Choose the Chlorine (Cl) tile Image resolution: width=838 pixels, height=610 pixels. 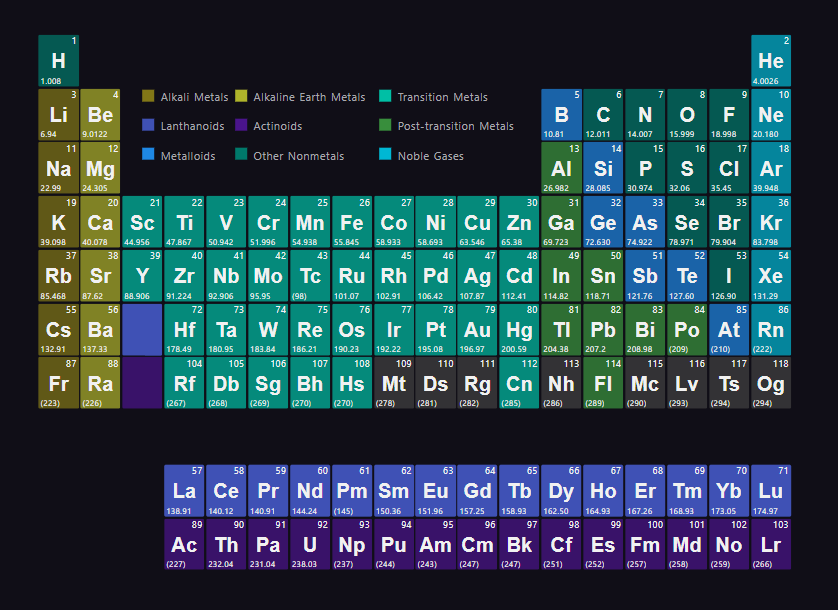click(729, 168)
